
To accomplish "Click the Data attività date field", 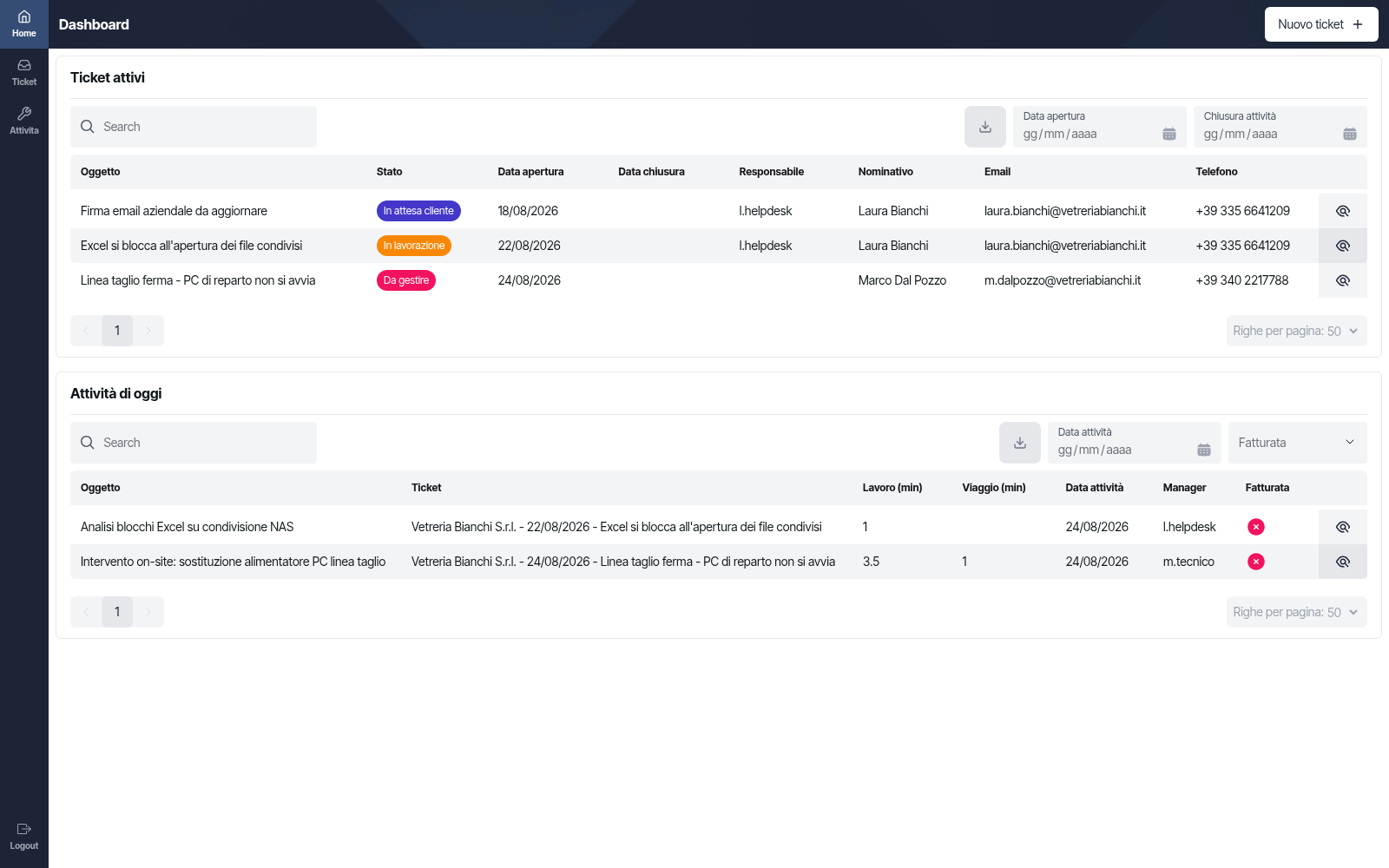I will [x=1135, y=443].
